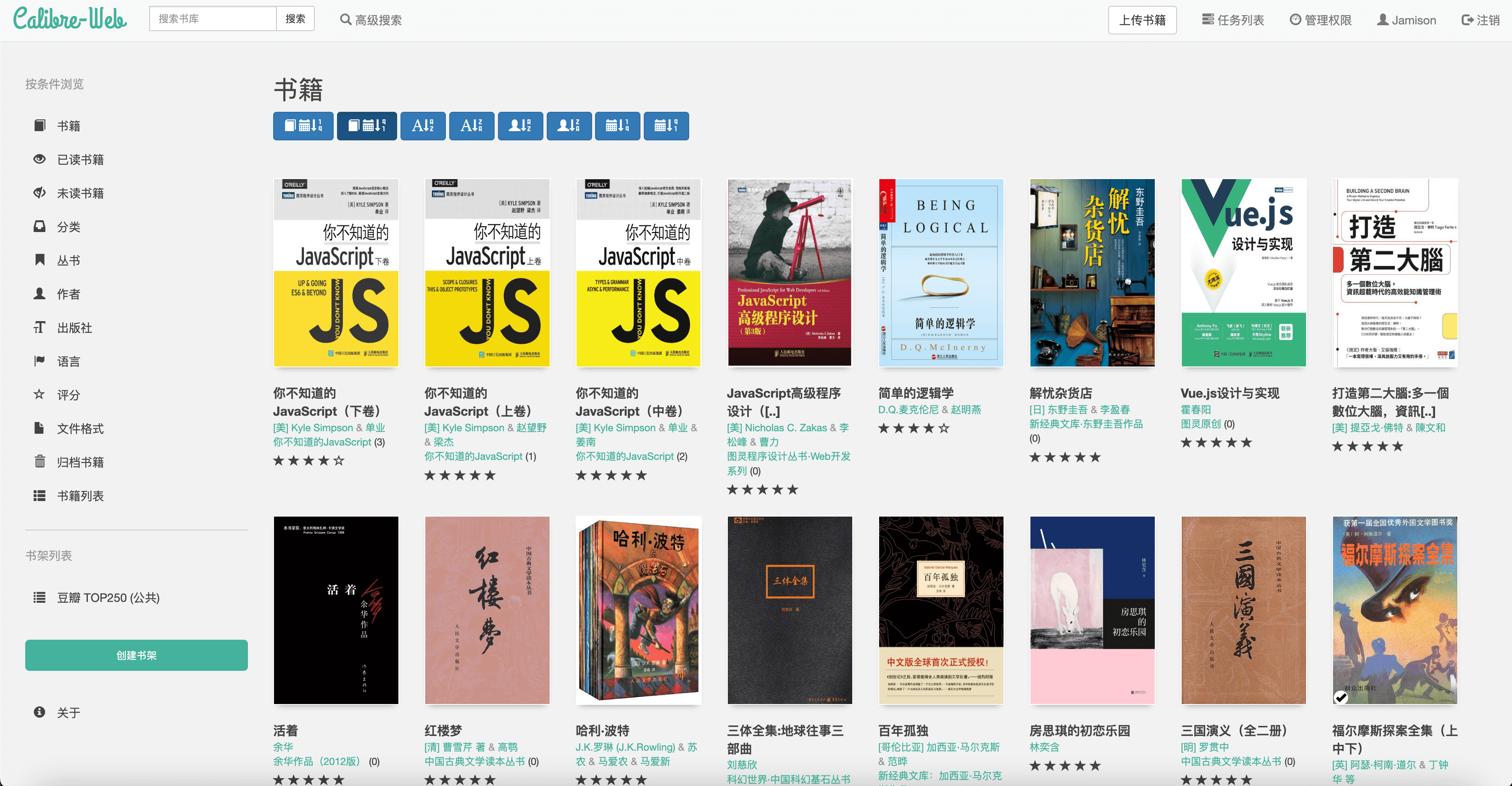Open the 你不知道的JavaScript（中卷）cover
Screen dimensions: 1512x786
click(x=639, y=273)
